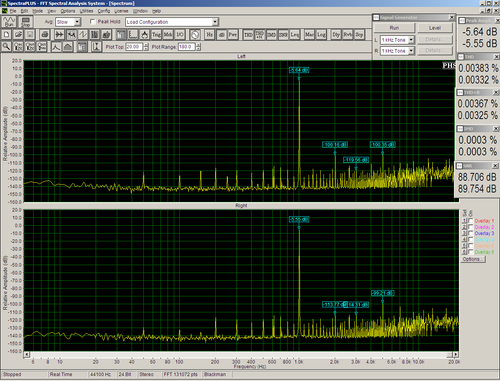
Task: Click the Overlay 1 set icon
Action: [465, 221]
